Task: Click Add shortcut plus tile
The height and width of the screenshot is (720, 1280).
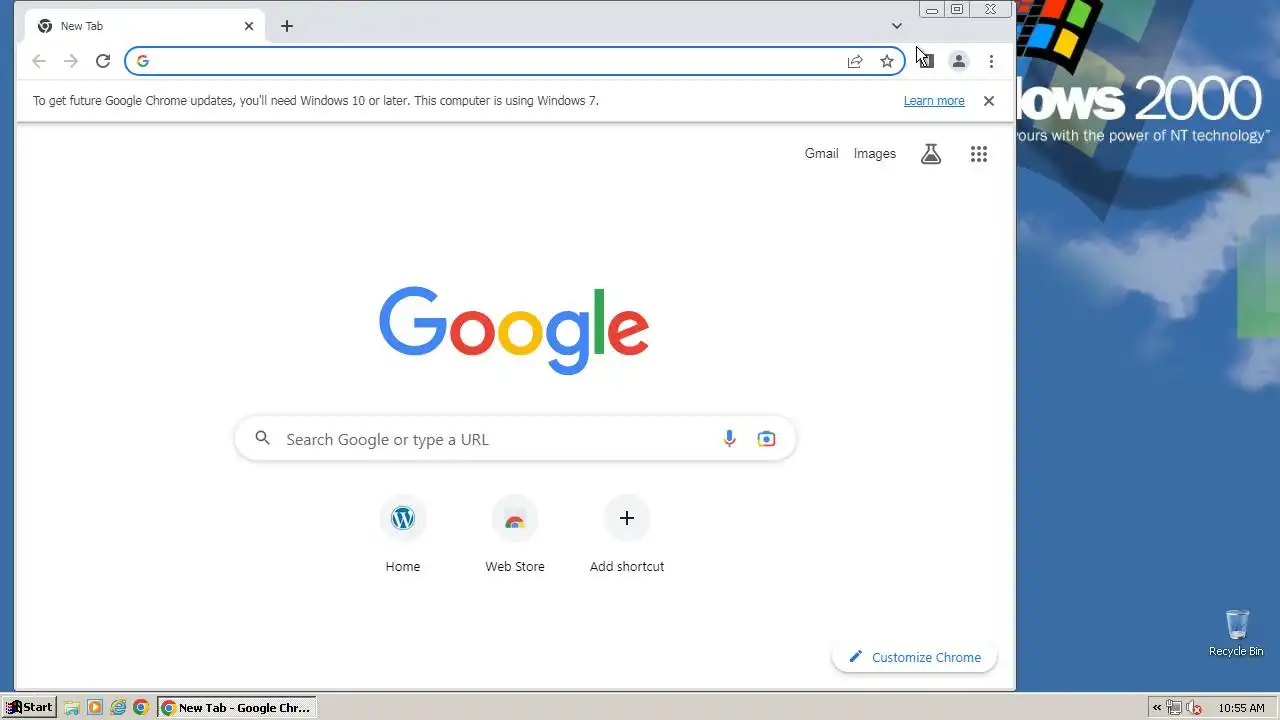Action: pos(627,535)
